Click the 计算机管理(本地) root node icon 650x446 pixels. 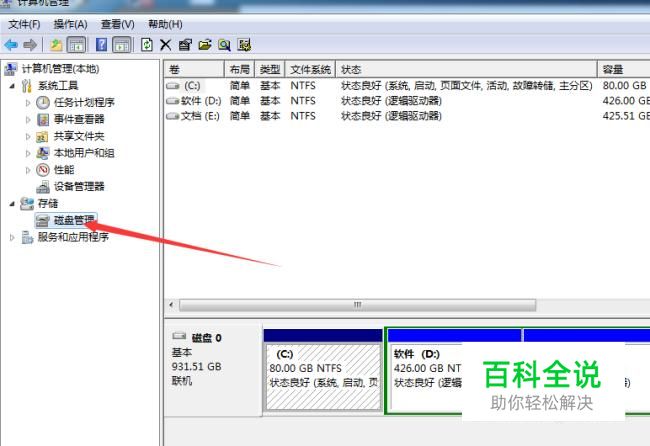pos(11,69)
